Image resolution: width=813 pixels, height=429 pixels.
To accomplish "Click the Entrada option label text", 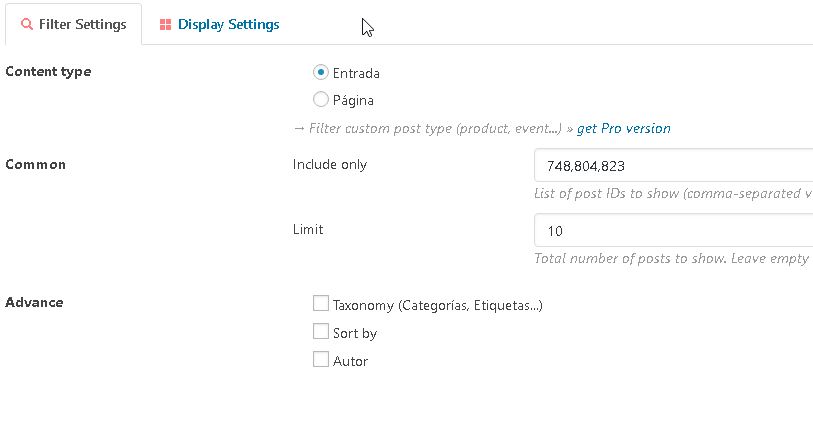I will tap(356, 73).
